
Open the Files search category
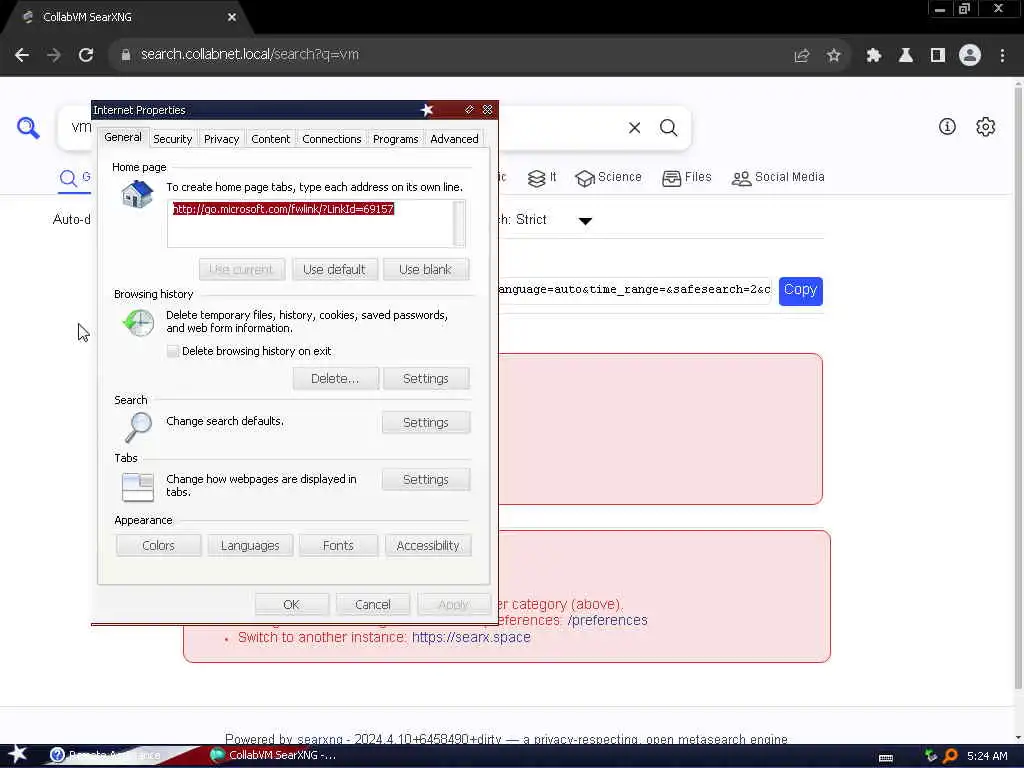coord(686,178)
